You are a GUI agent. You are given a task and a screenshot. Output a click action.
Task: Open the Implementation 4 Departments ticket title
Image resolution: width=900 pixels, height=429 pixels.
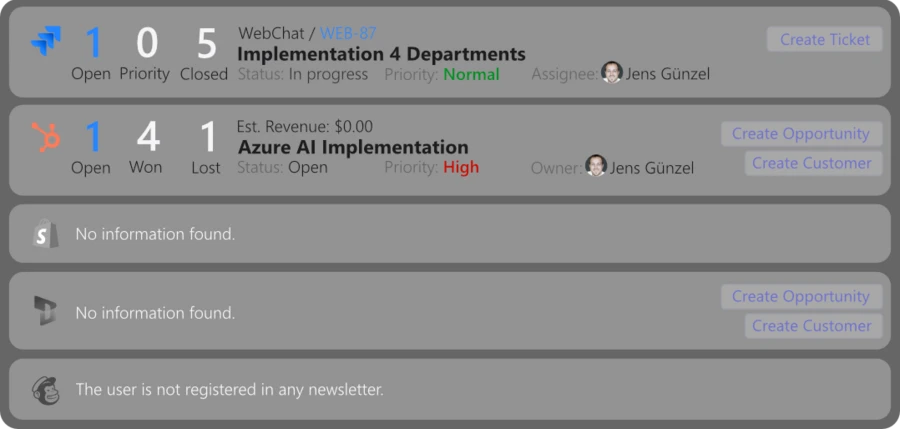click(381, 53)
